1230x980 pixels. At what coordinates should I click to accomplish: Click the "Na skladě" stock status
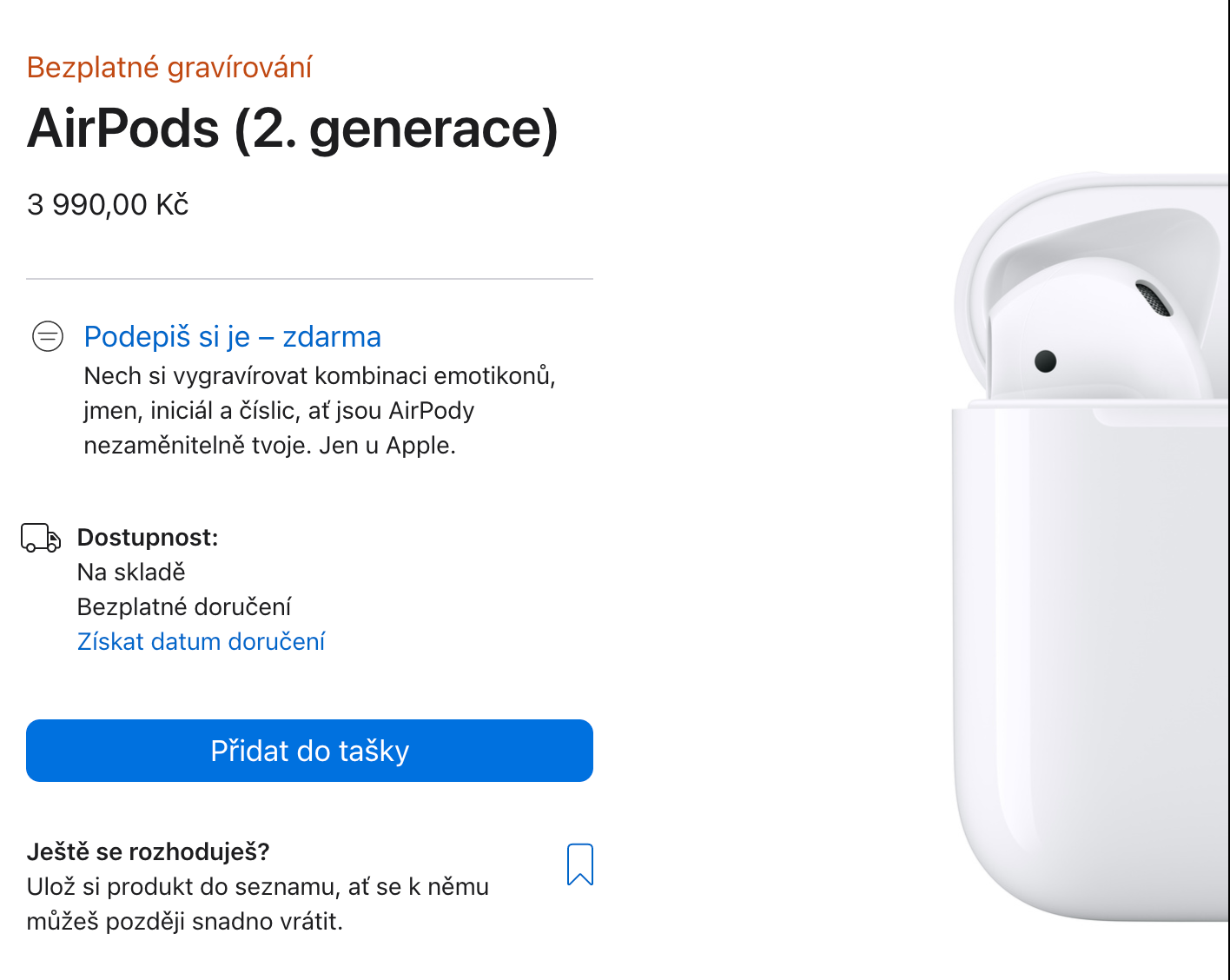pyautogui.click(x=131, y=572)
